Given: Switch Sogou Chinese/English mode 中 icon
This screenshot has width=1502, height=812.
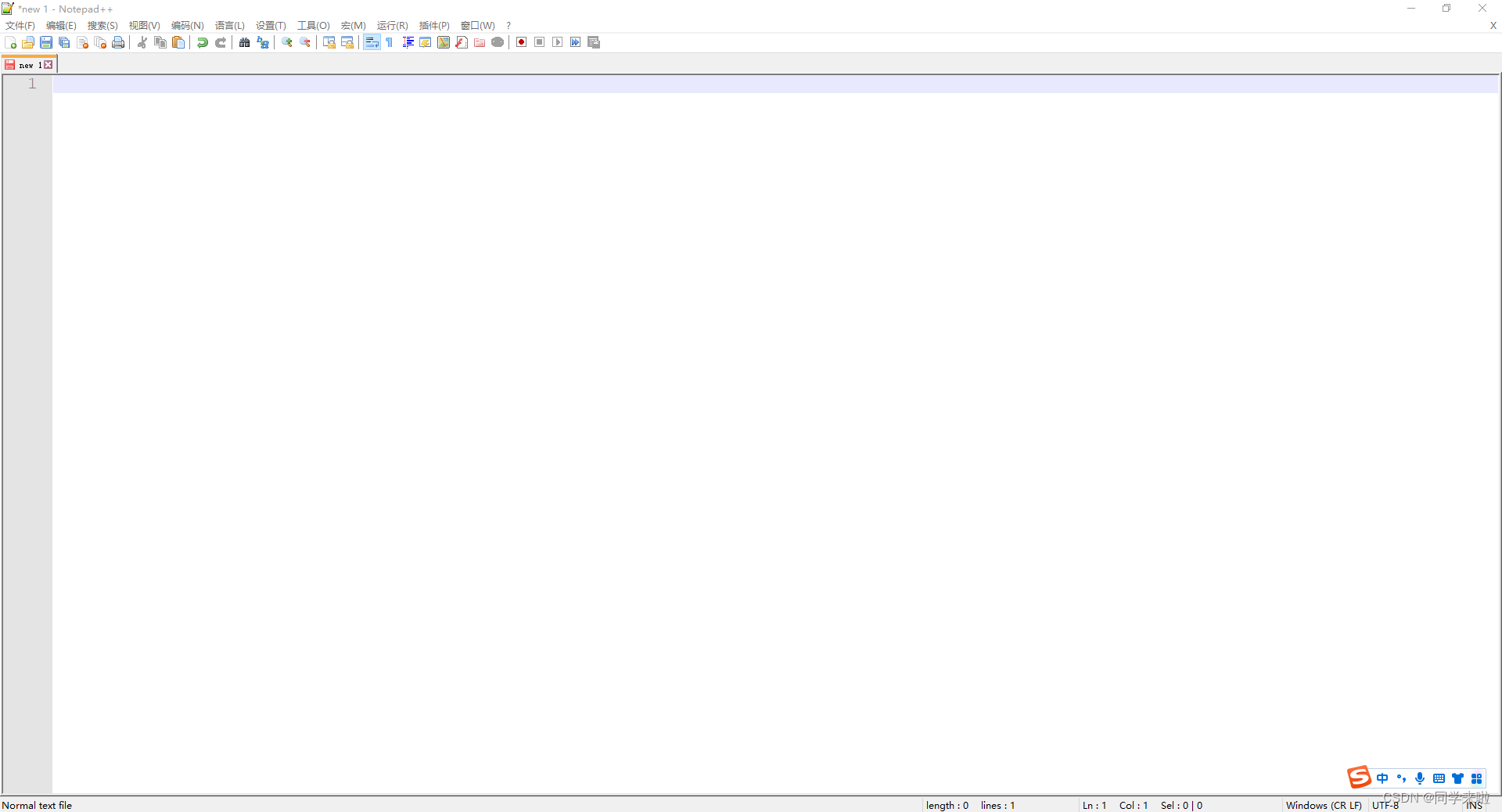Looking at the screenshot, I should click(x=1382, y=778).
